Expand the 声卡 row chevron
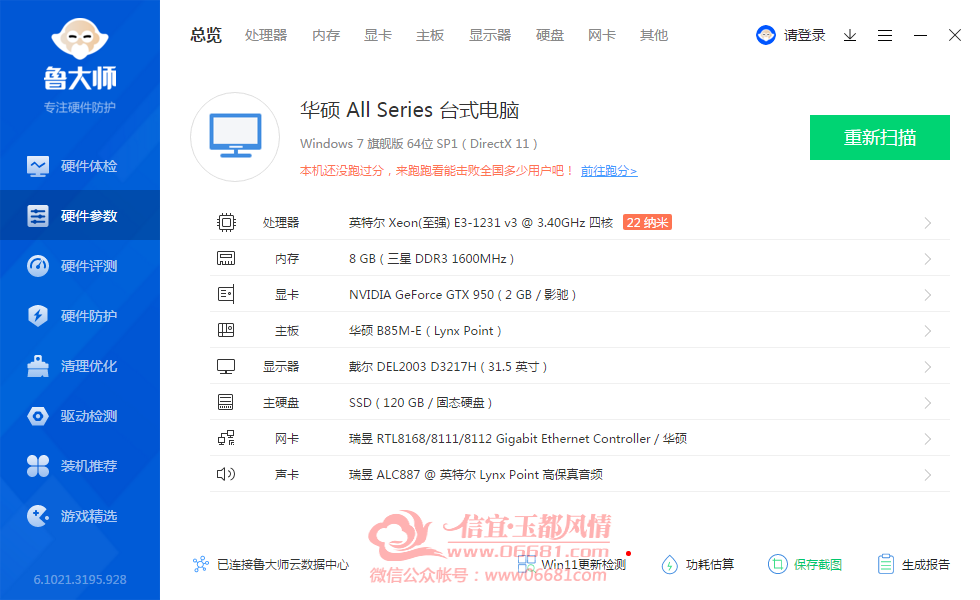The height and width of the screenshot is (600, 980). pos(928,474)
